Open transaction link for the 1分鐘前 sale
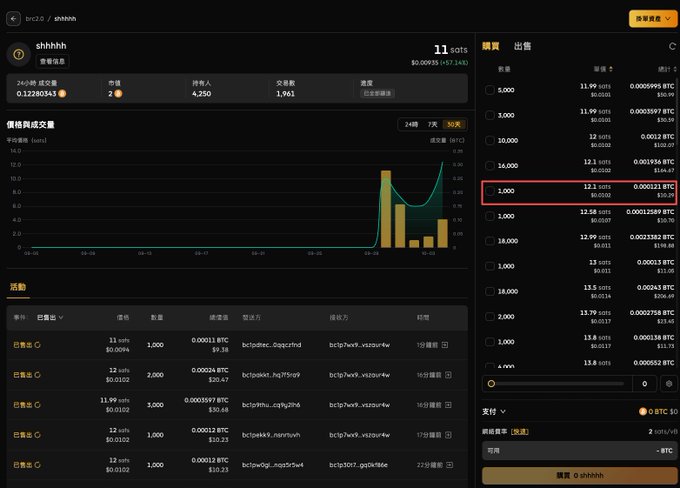This screenshot has width=680, height=488. point(445,345)
